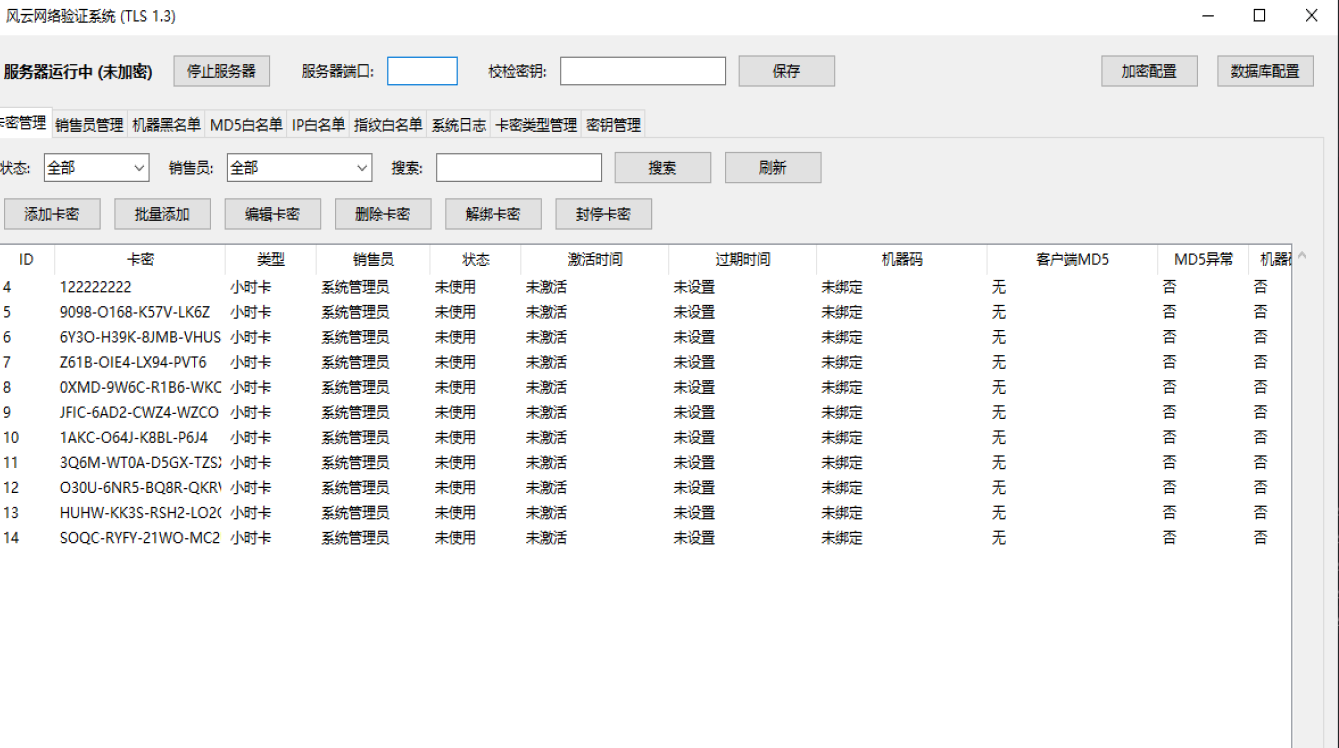Switch to the 销售员管理 tab

click(89, 125)
